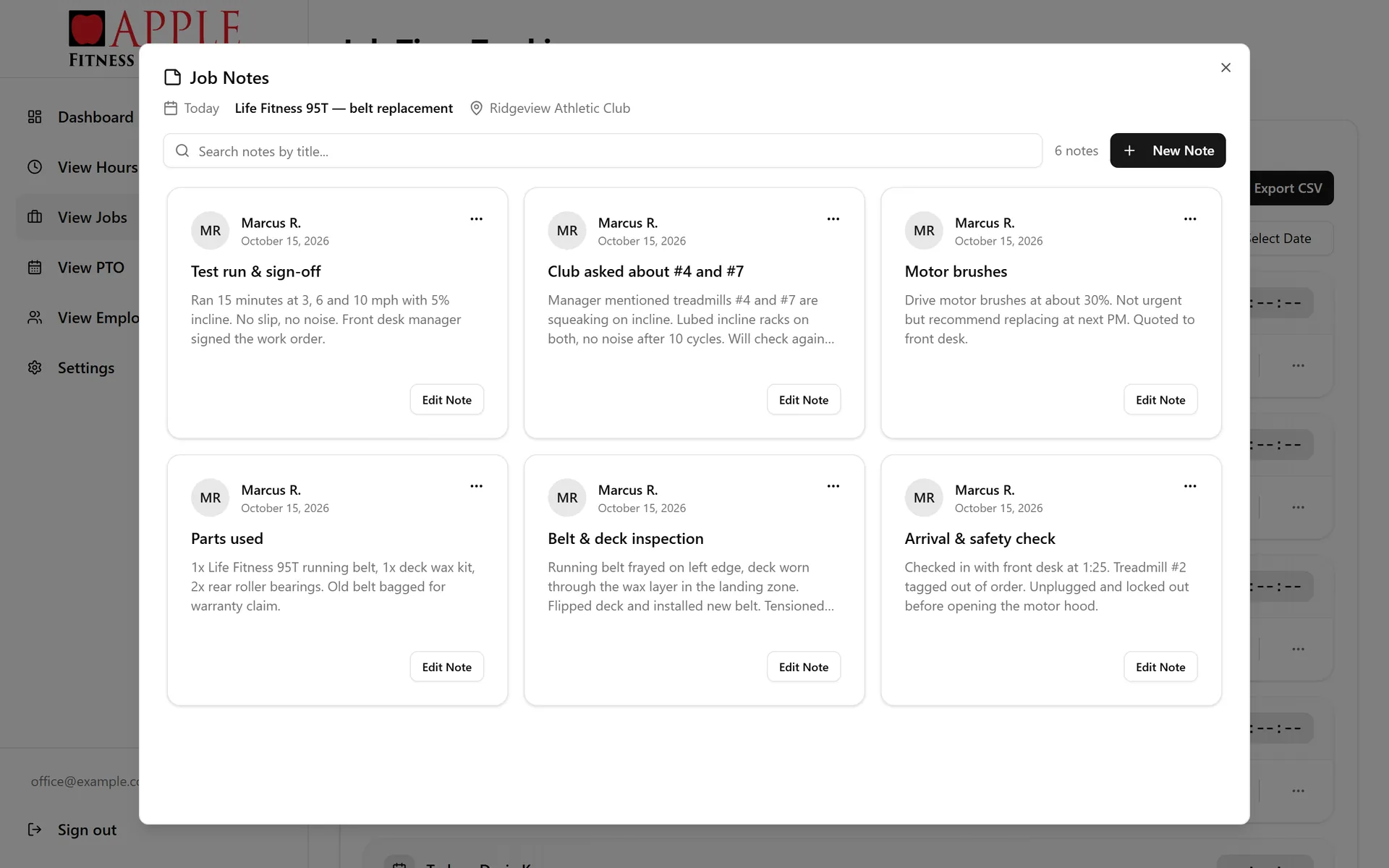Click the View PTO calendar icon
Viewport: 1389px width, 868px height.
pyautogui.click(x=35, y=268)
